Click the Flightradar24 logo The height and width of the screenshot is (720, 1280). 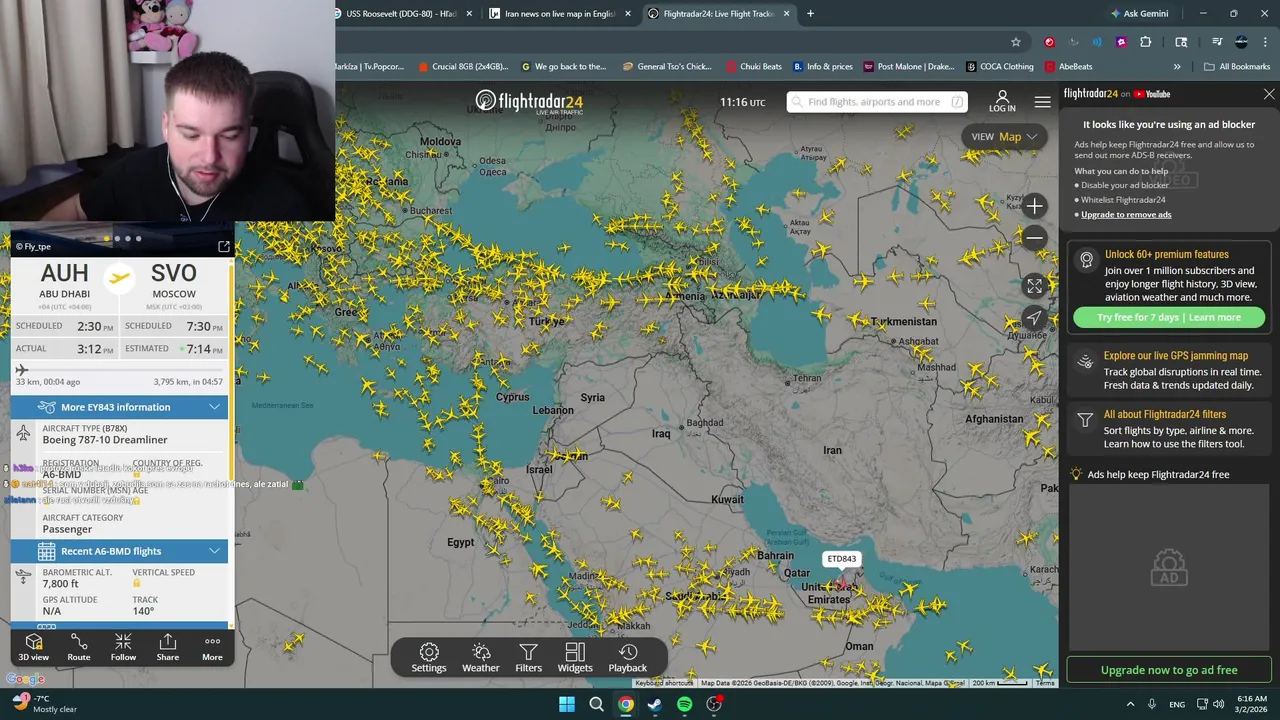(529, 102)
